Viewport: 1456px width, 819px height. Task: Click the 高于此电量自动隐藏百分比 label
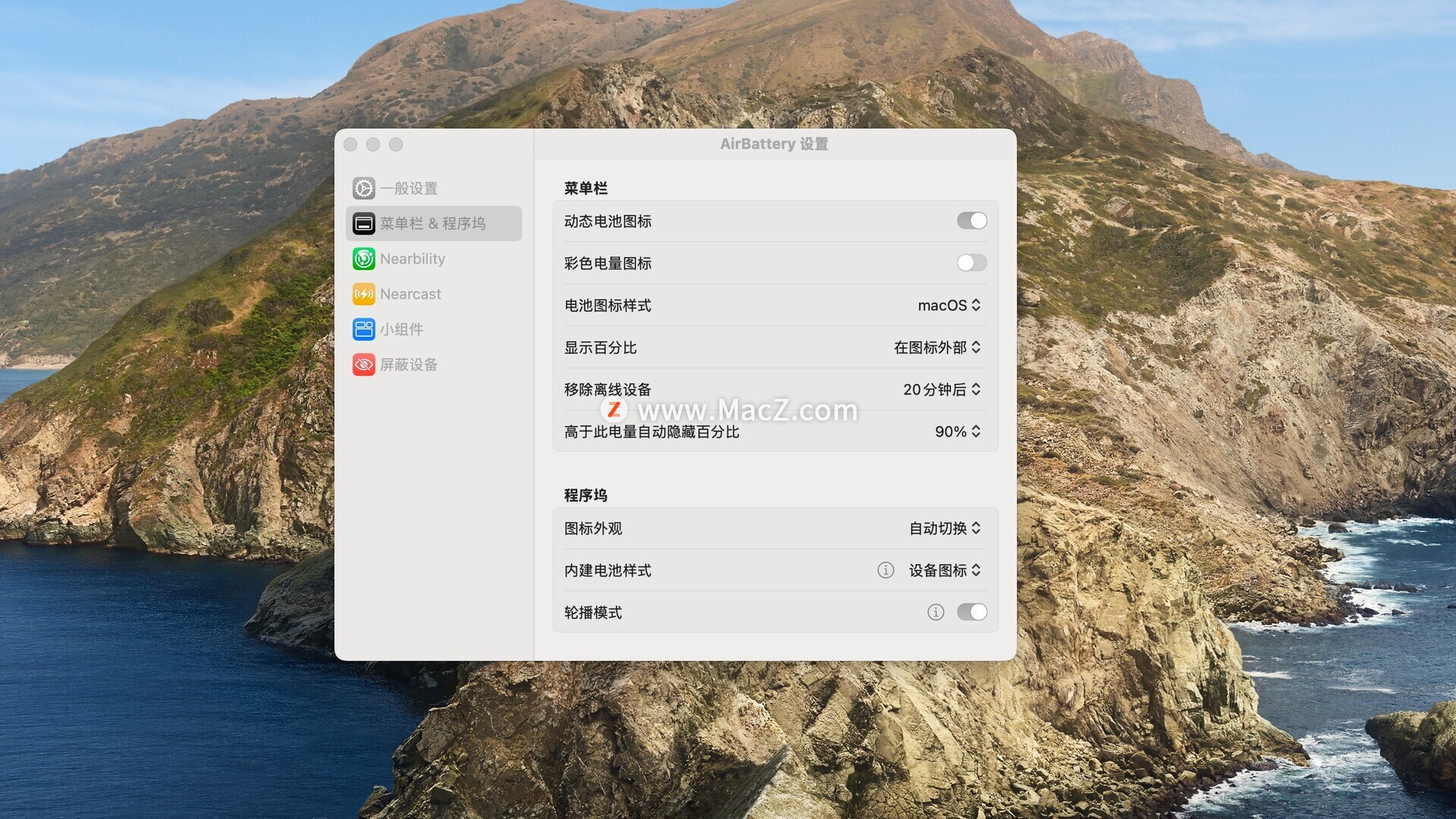[651, 431]
